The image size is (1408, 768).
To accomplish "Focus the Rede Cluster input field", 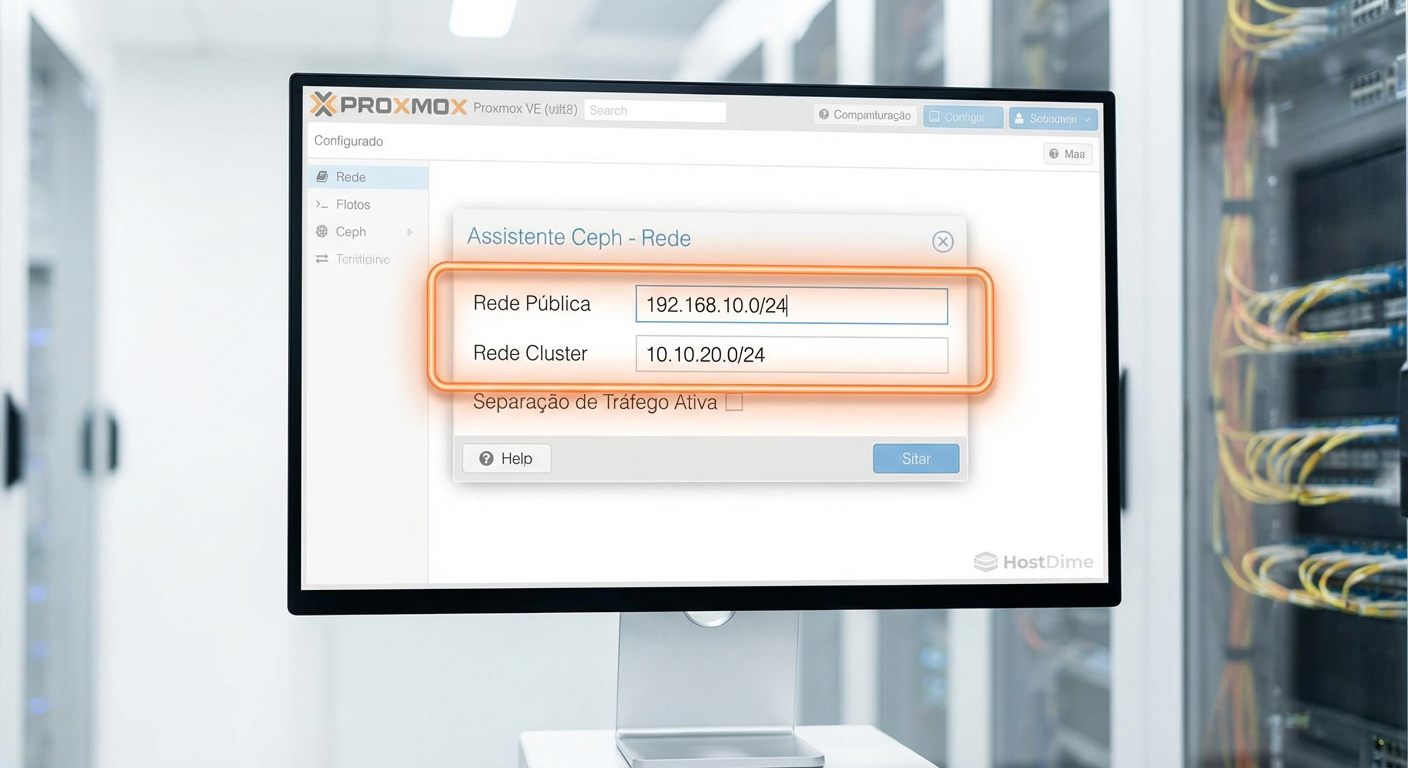I will [791, 355].
